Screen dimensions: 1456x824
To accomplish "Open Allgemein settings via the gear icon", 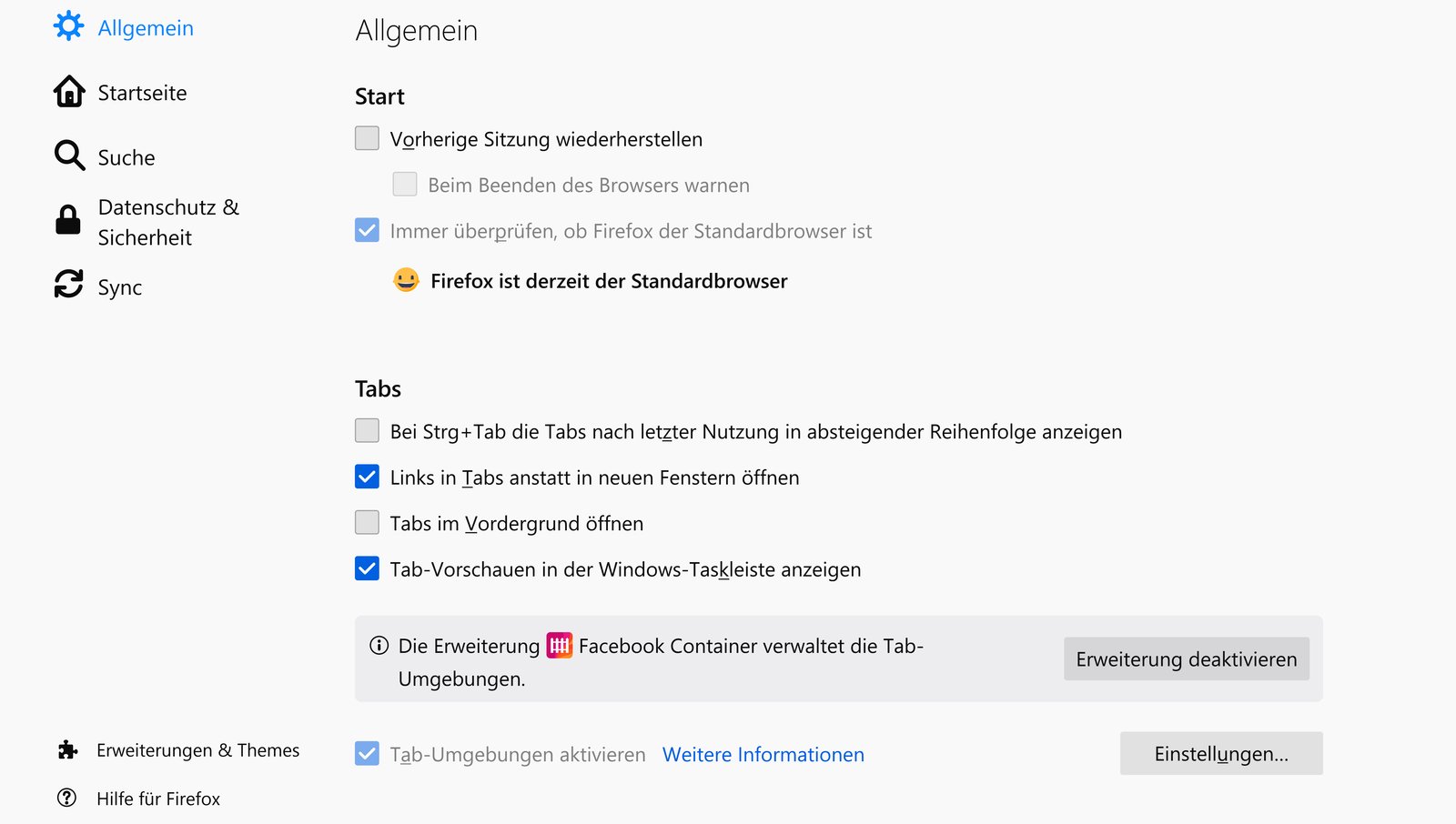I will click(69, 27).
